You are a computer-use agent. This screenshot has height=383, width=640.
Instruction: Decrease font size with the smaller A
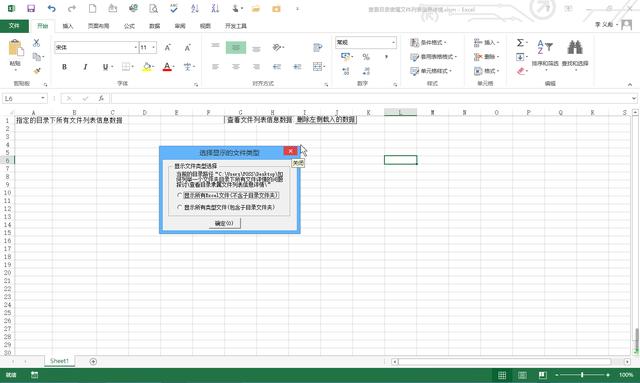[x=187, y=48]
